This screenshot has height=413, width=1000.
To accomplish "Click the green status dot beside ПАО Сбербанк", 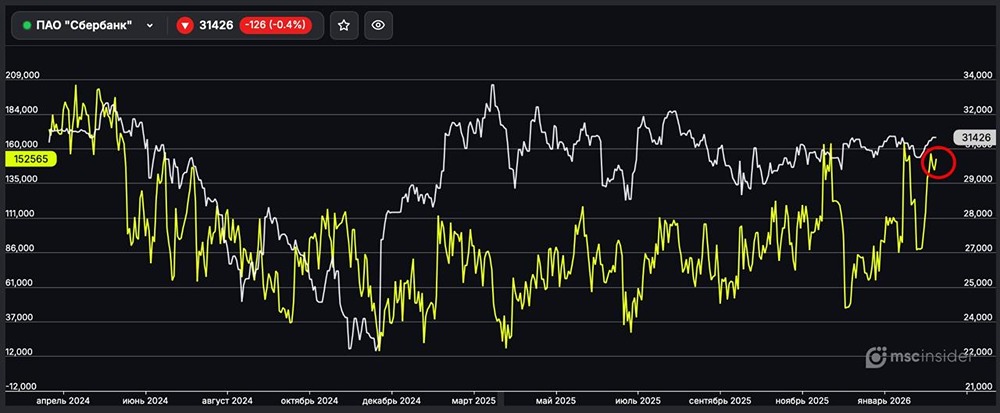I will click(27, 25).
